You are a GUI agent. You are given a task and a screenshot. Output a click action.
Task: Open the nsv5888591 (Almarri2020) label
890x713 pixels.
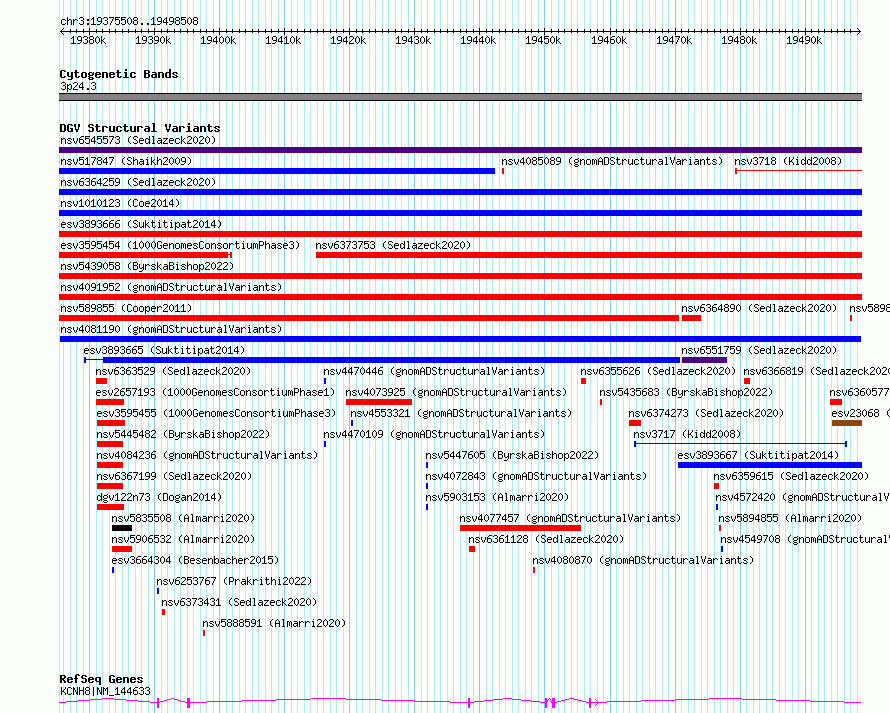(x=274, y=623)
